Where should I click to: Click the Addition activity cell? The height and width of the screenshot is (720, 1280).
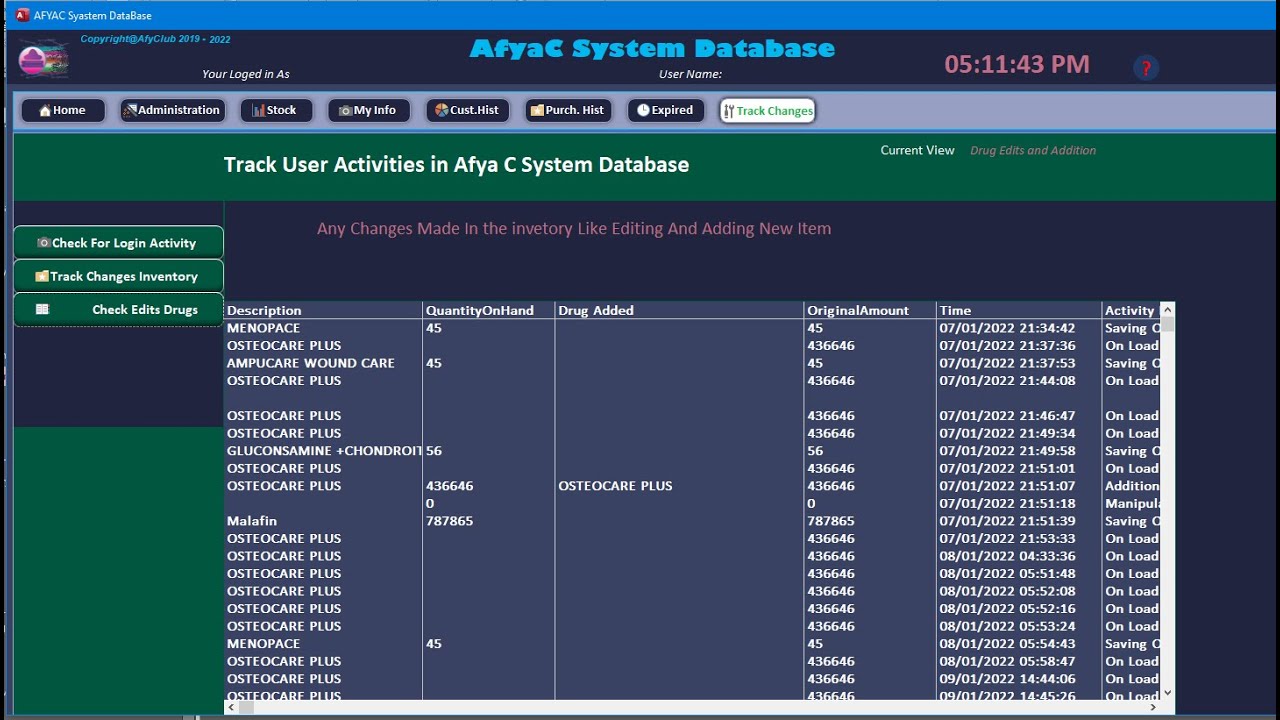1131,486
